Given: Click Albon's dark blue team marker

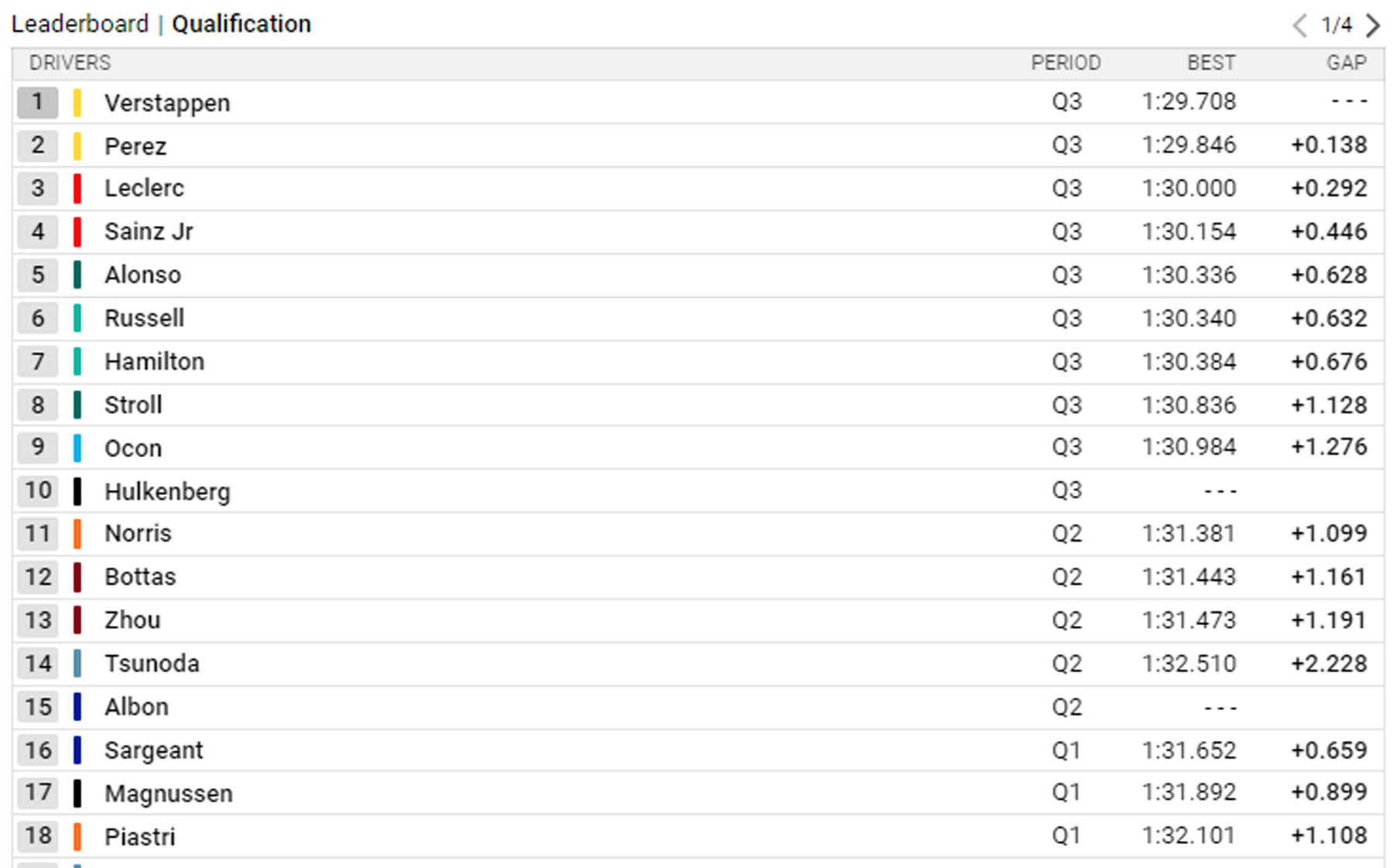Looking at the screenshot, I should point(77,707).
